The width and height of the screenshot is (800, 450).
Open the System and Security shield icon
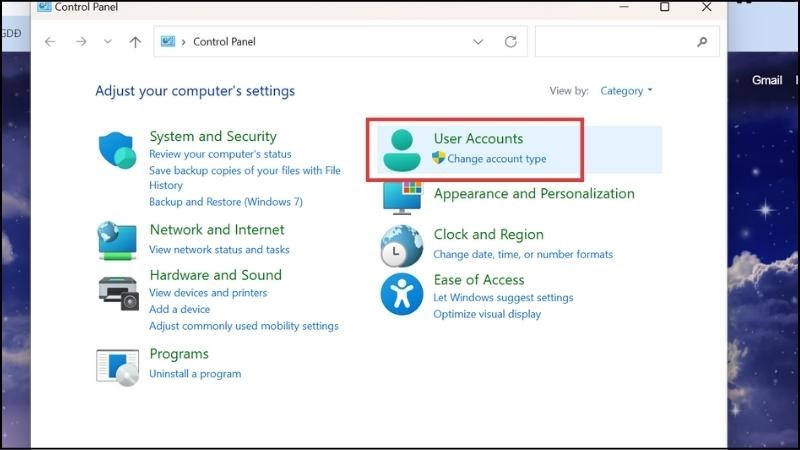point(117,150)
